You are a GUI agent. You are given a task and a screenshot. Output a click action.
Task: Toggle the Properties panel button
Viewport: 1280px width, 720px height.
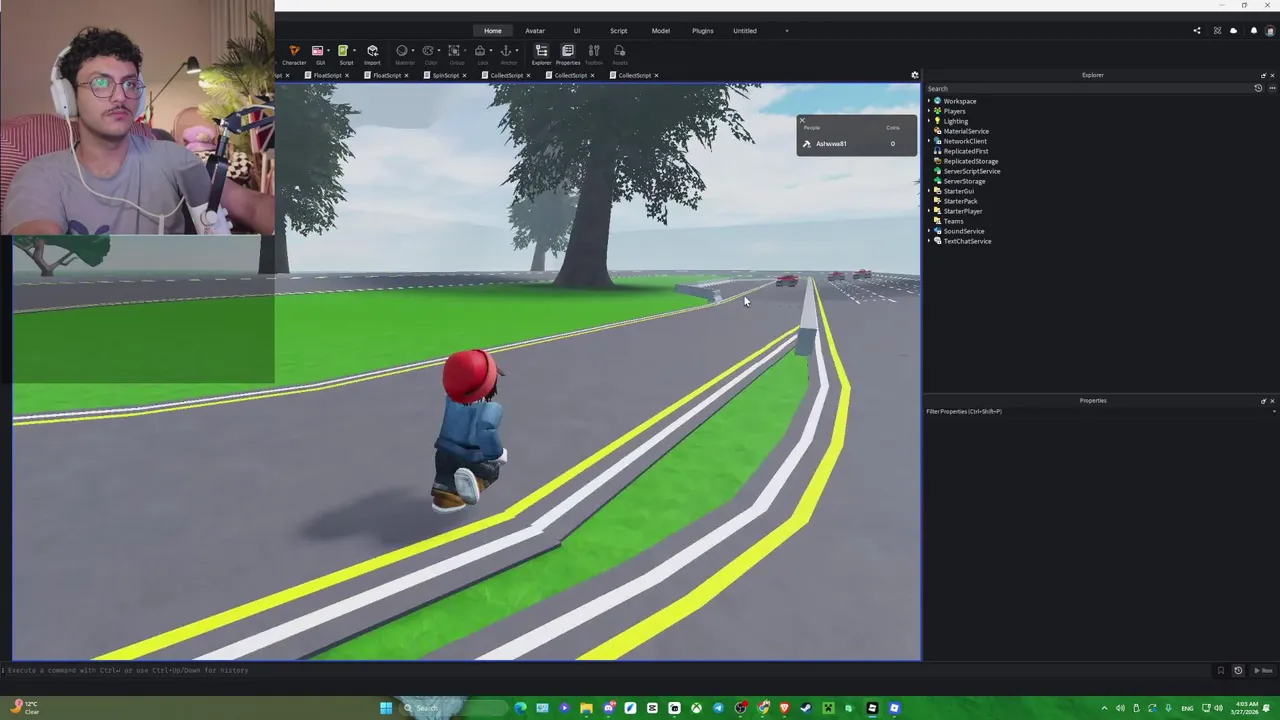[x=567, y=54]
